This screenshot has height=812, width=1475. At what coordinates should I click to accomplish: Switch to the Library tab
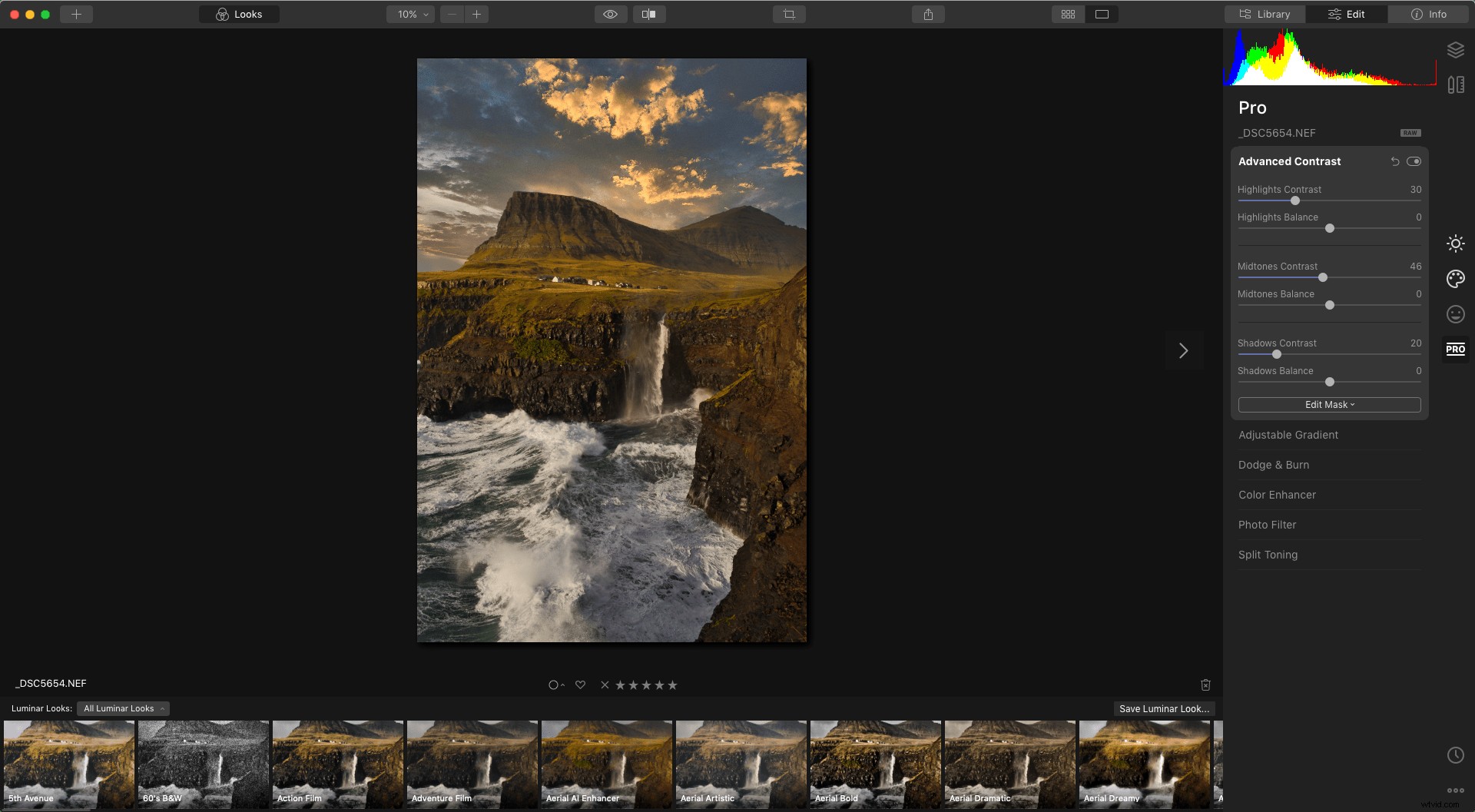tap(1264, 14)
